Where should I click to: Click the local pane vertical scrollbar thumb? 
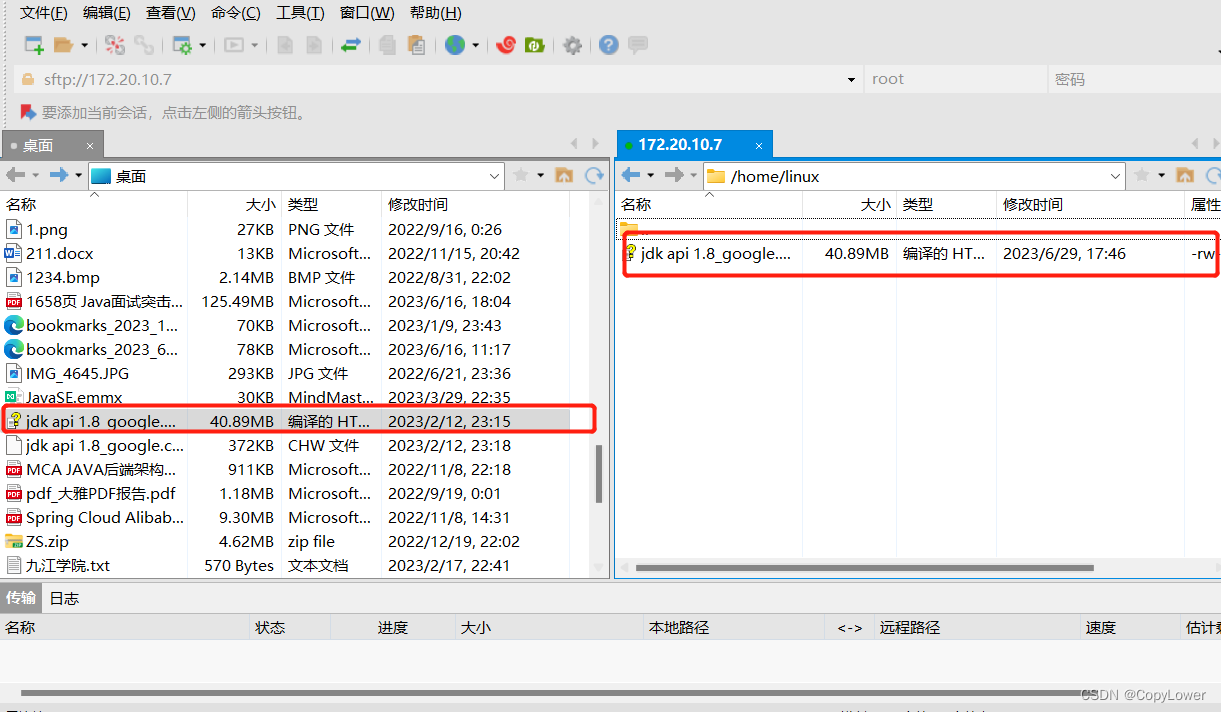[x=599, y=473]
